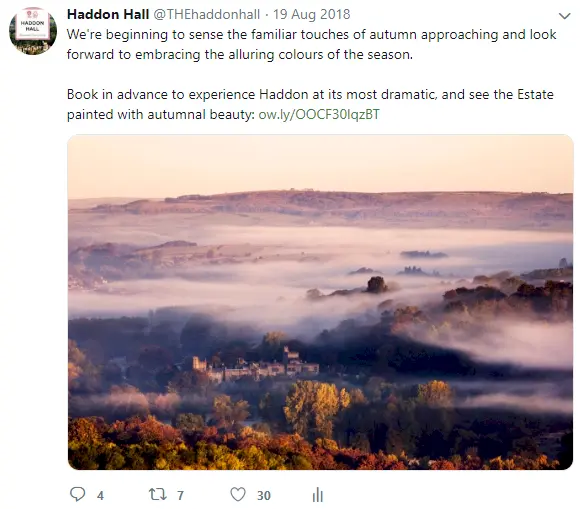The image size is (580, 509).
Task: Click the like count 30
Action: click(x=264, y=495)
